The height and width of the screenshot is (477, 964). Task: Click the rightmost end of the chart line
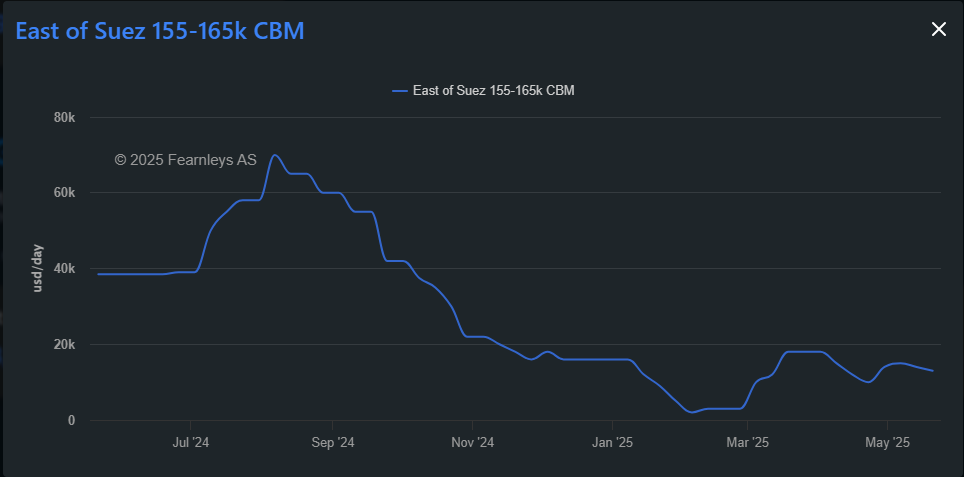point(933,371)
